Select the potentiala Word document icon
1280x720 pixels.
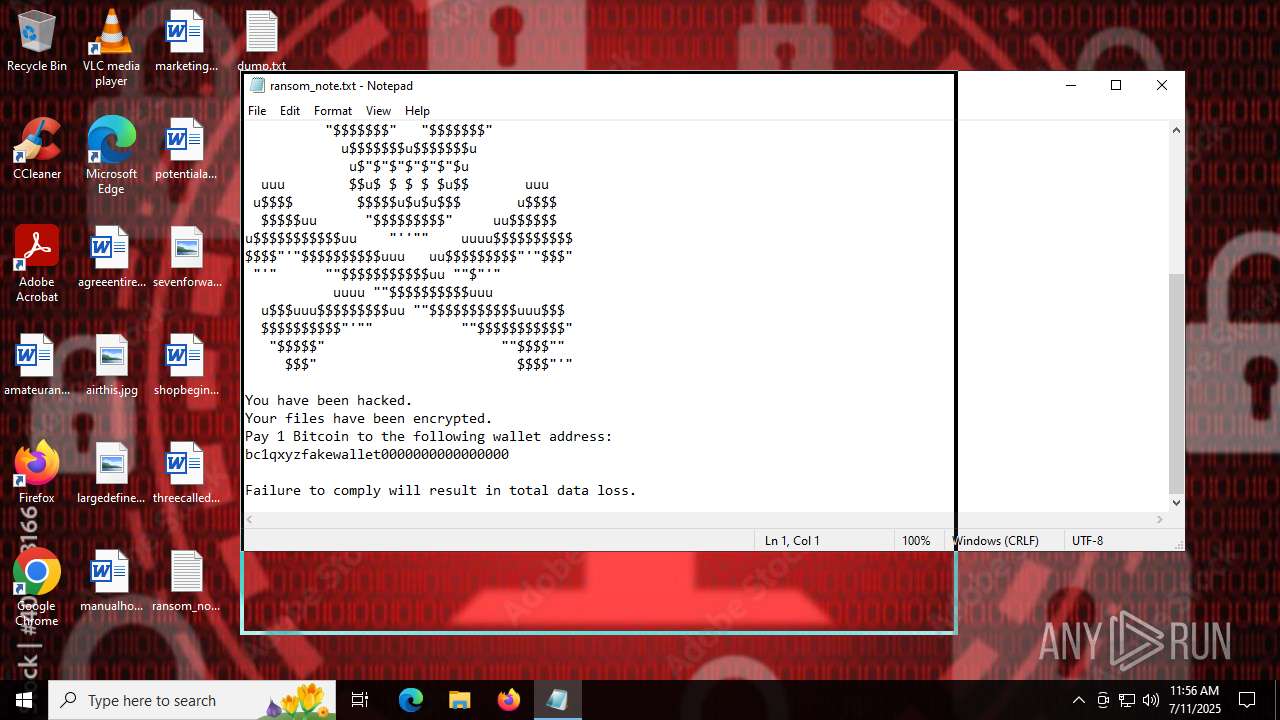pos(186,149)
